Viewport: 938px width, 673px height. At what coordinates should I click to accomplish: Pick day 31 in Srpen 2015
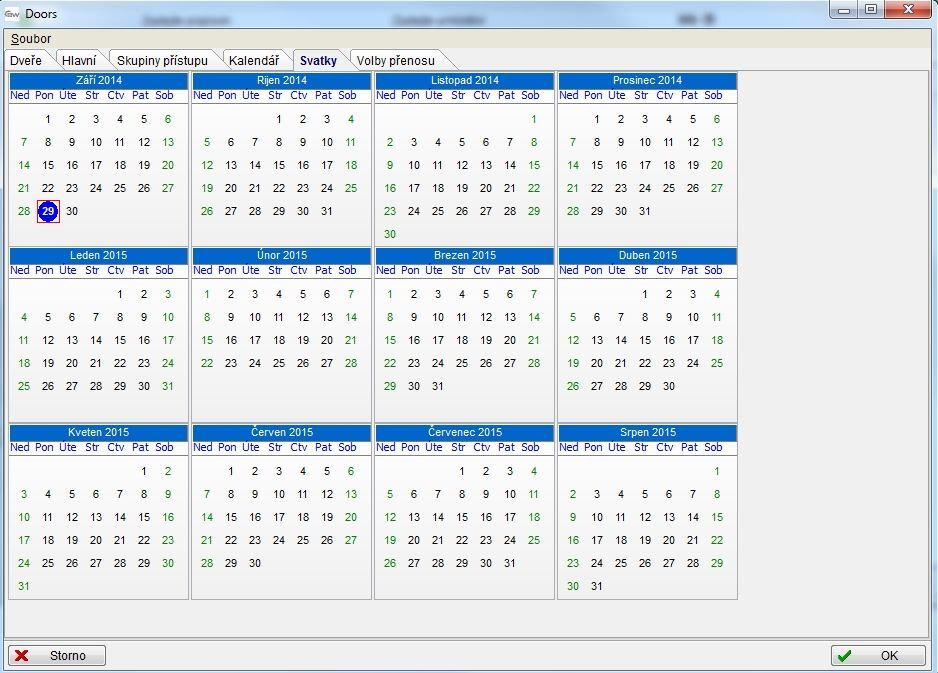[x=597, y=586]
